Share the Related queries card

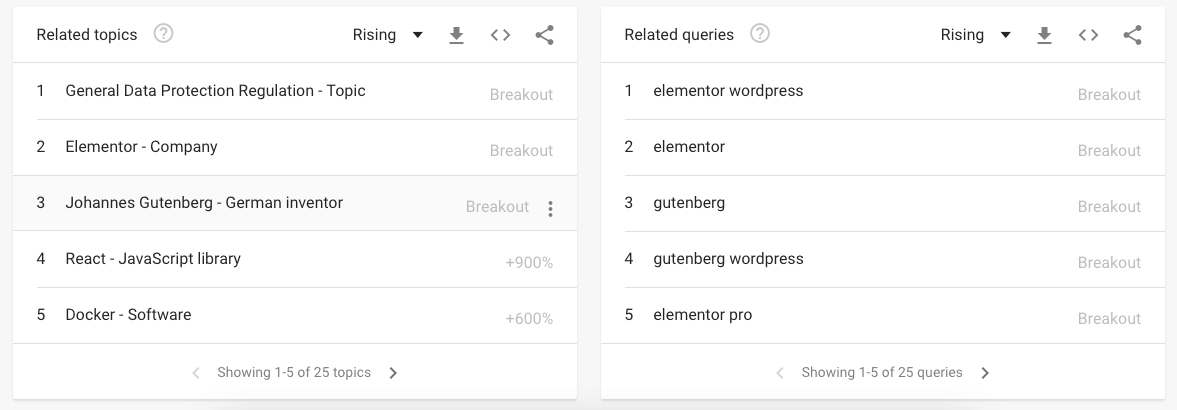click(x=1132, y=35)
